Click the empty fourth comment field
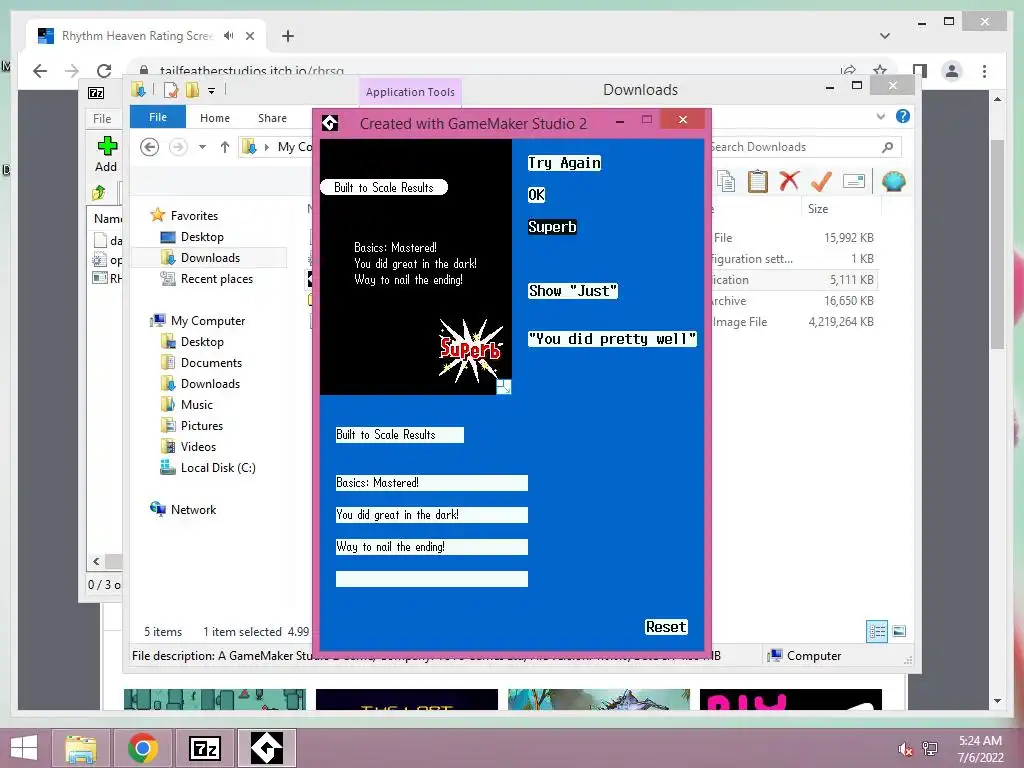1024x768 pixels. tap(432, 579)
